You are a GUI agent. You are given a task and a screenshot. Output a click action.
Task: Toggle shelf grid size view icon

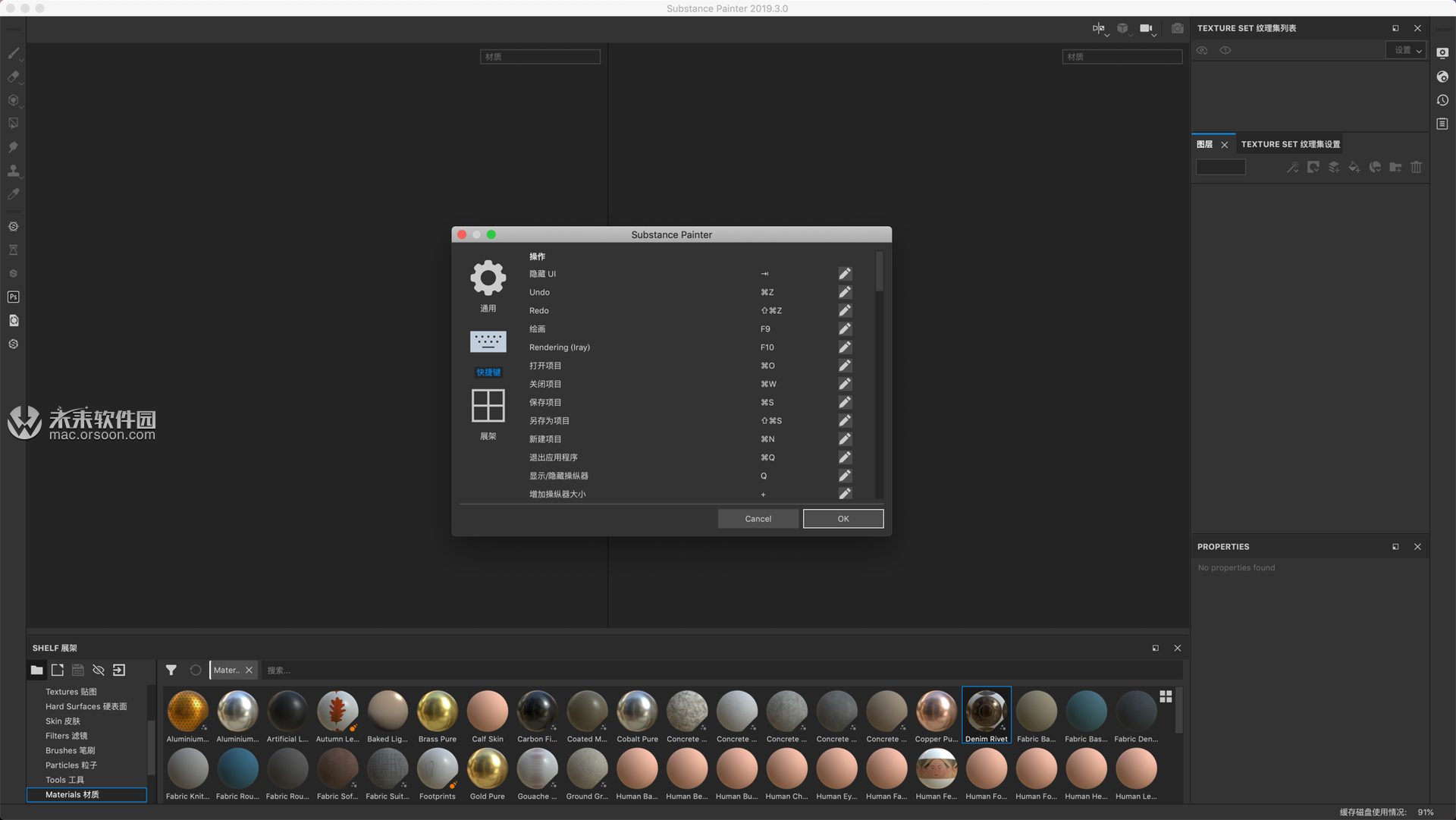[x=1166, y=696]
